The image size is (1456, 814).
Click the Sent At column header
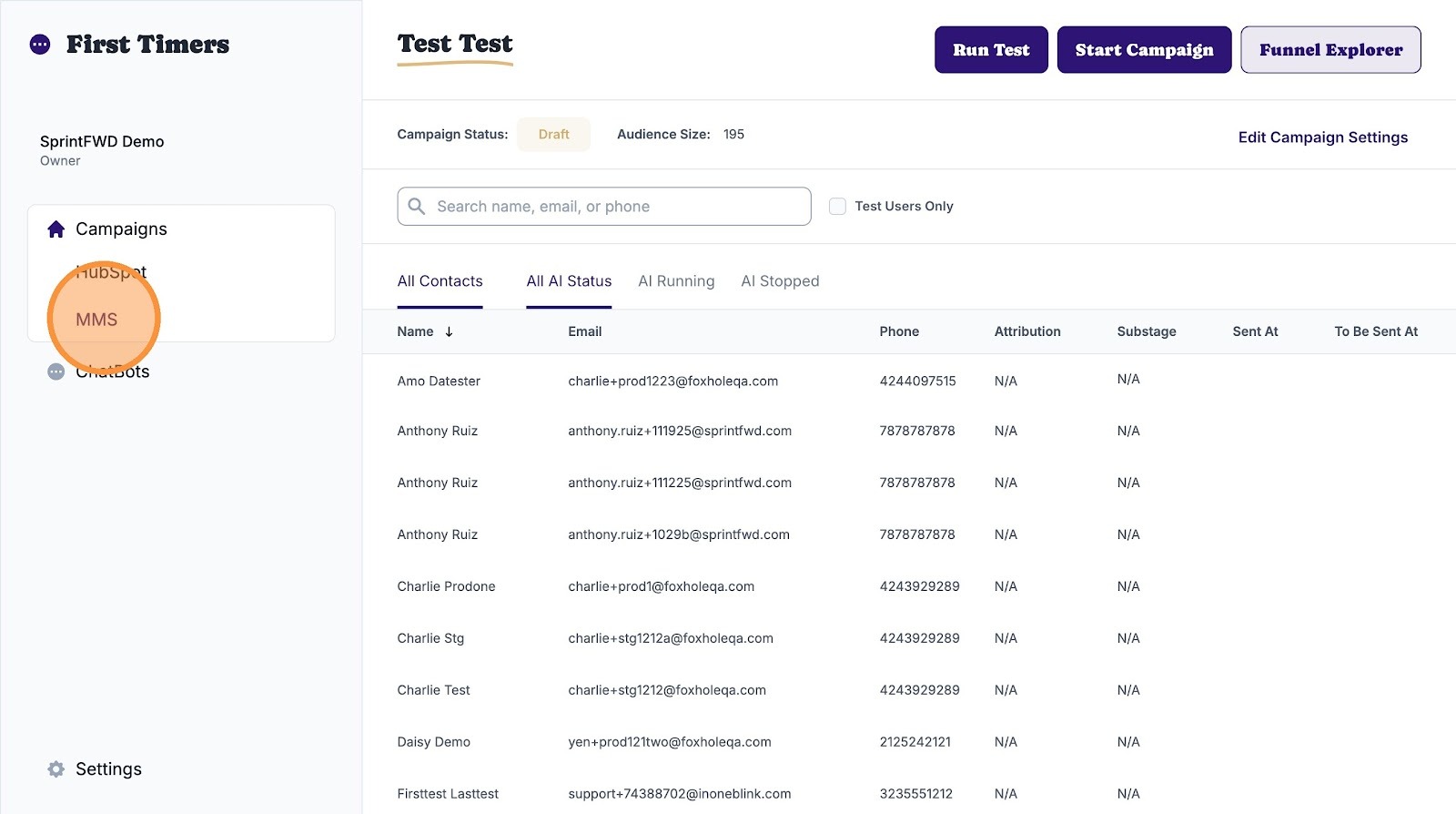coord(1255,332)
